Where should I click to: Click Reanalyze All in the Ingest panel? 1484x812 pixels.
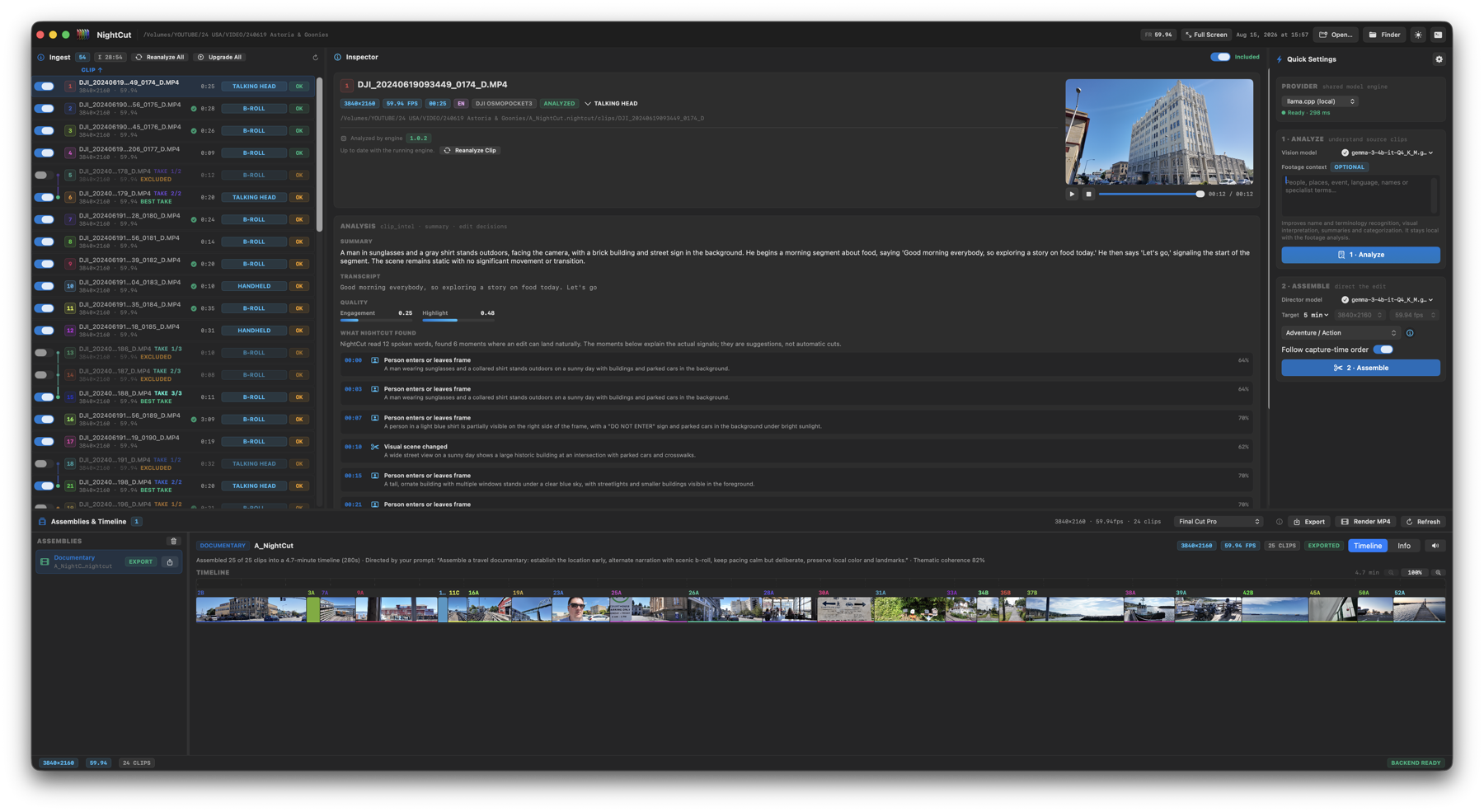tap(160, 58)
